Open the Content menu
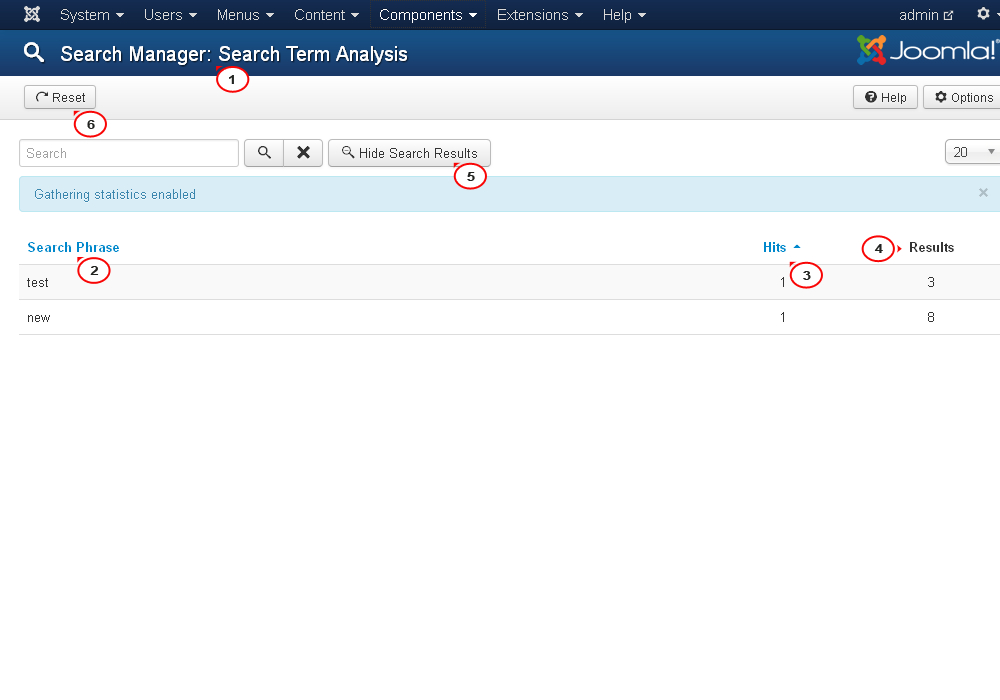Screen dimensions: 1000x700 tap(326, 15)
